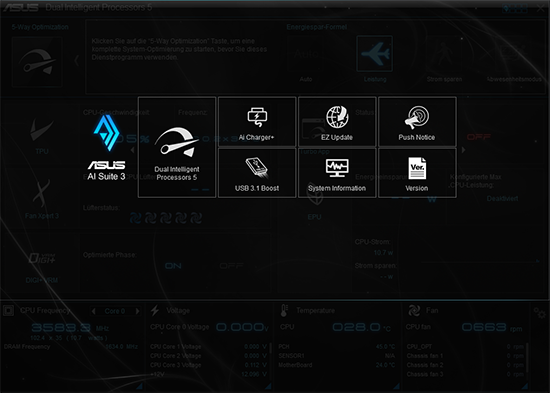The image size is (550, 393).
Task: Click the Energiespar-Formel heading
Action: 317,27
